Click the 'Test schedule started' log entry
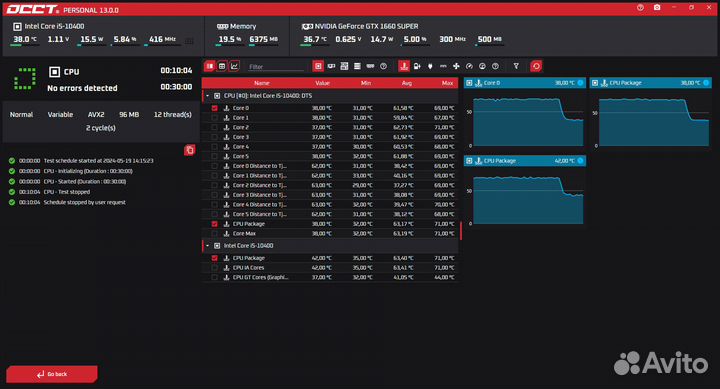Viewport: 720px width, 389px height. point(99,161)
